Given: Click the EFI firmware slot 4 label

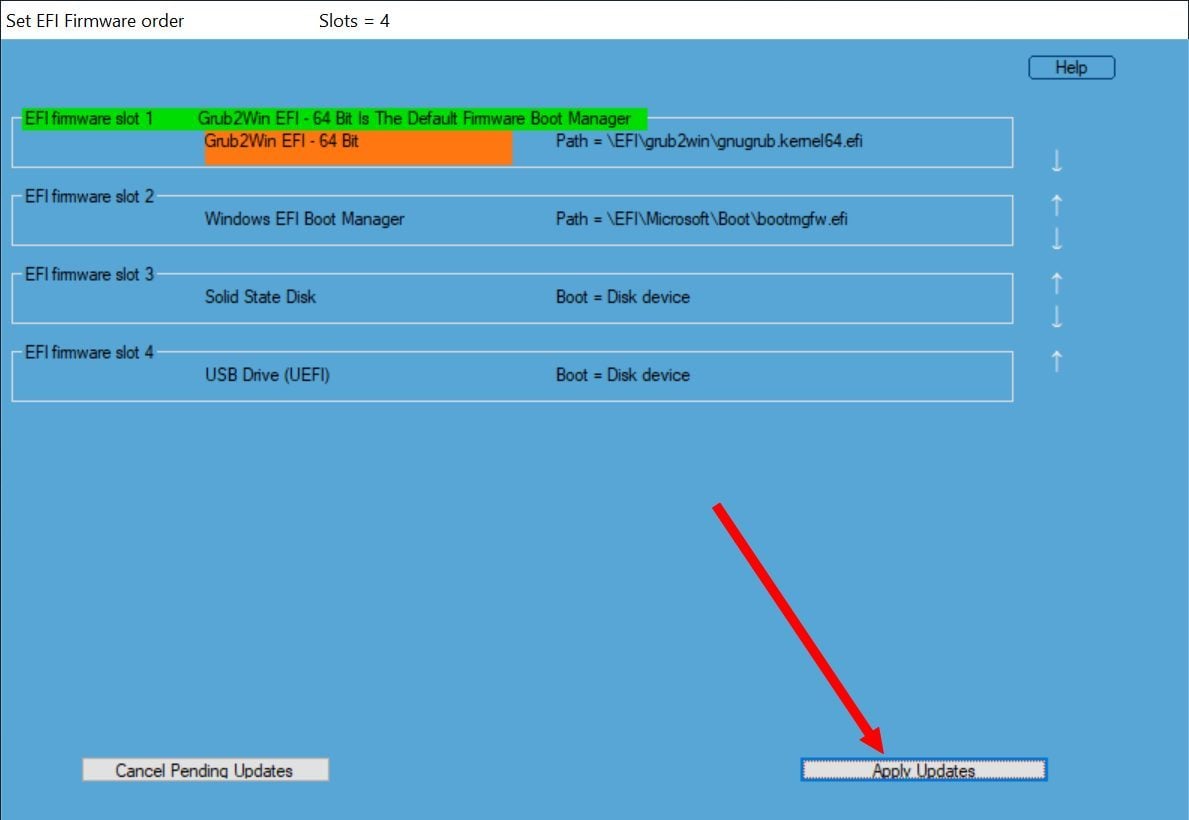Looking at the screenshot, I should coord(89,353).
